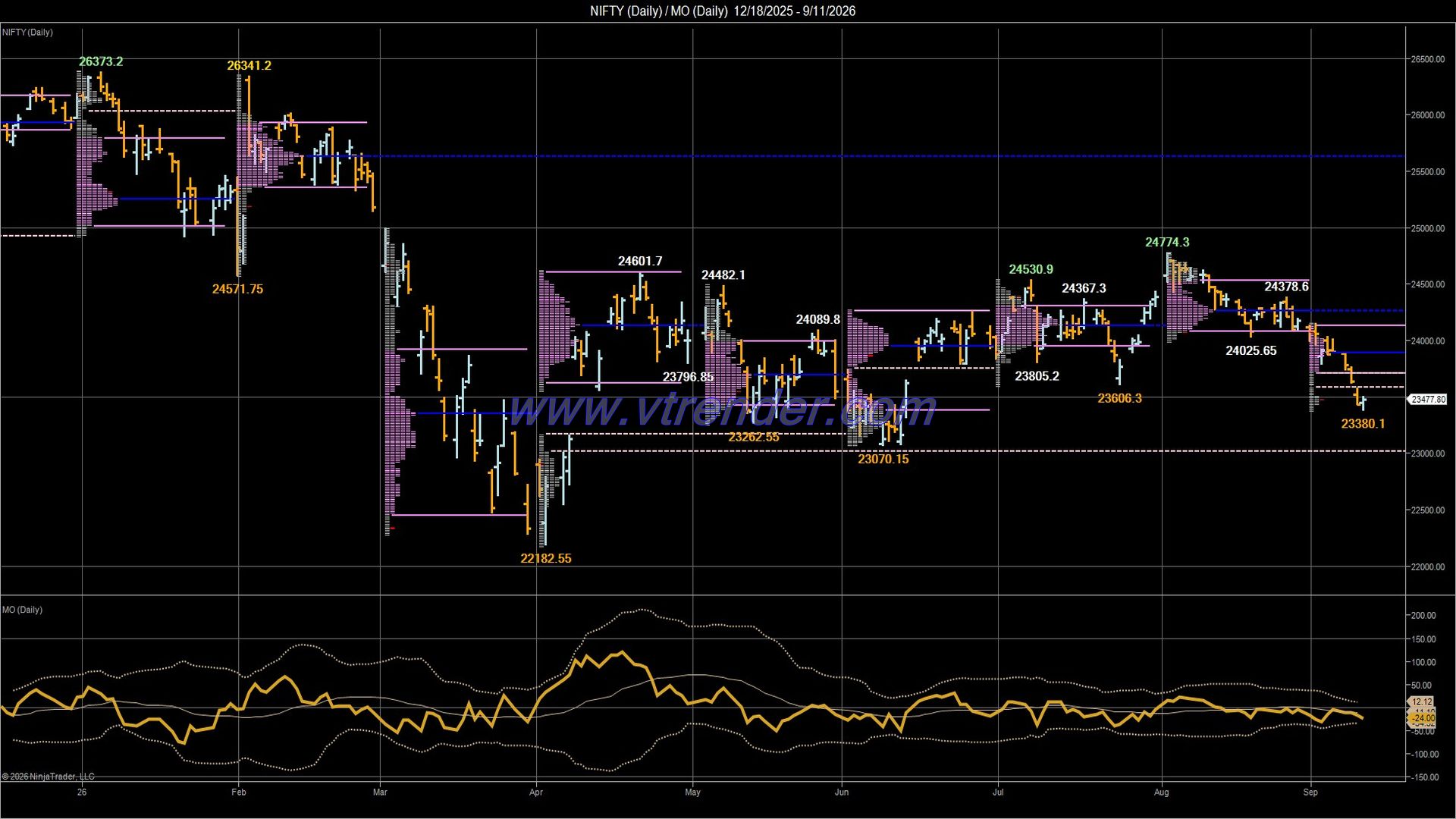The width and height of the screenshot is (1456, 819).
Task: Click the Aug date axis label
Action: 1161,792
